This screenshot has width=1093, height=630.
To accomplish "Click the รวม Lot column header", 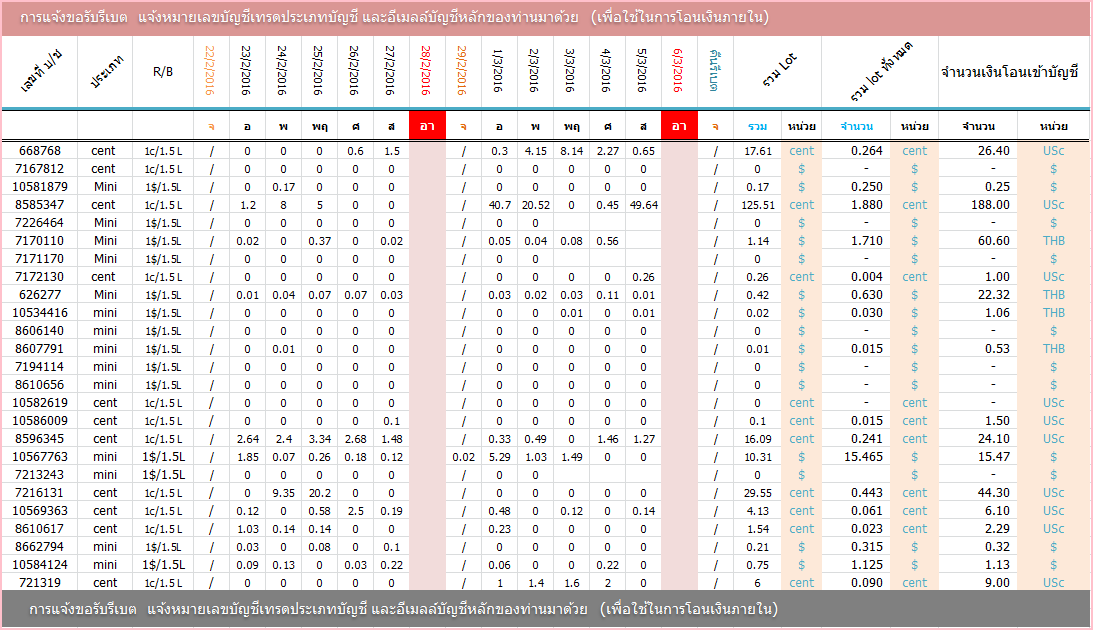I will coord(777,72).
